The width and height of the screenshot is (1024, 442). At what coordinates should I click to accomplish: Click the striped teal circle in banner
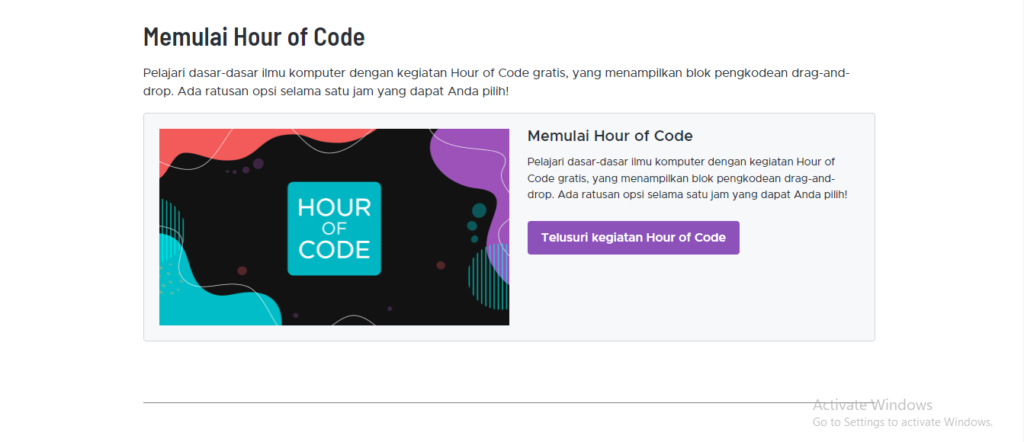[490, 276]
